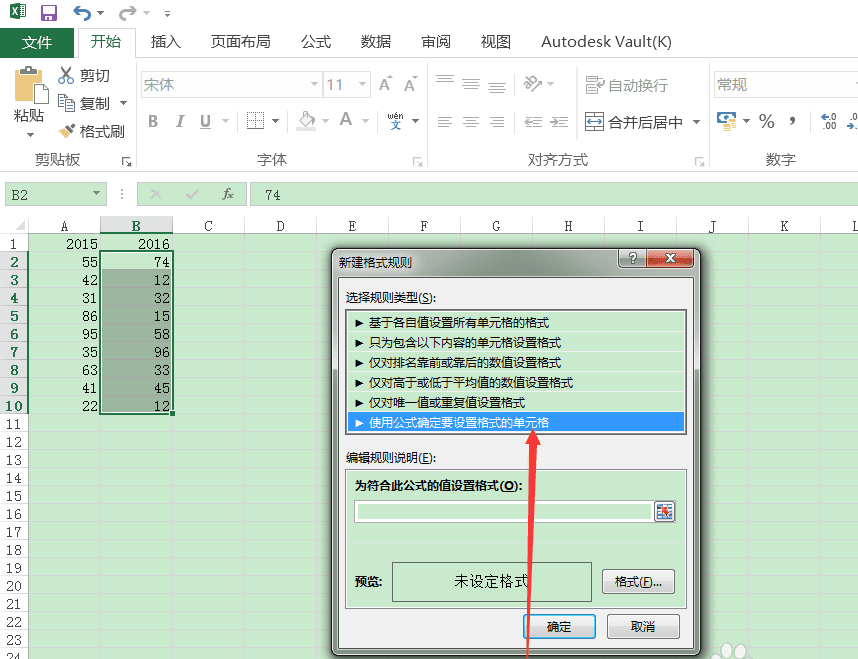Click the Copy icon
The image size is (858, 659).
[66, 103]
